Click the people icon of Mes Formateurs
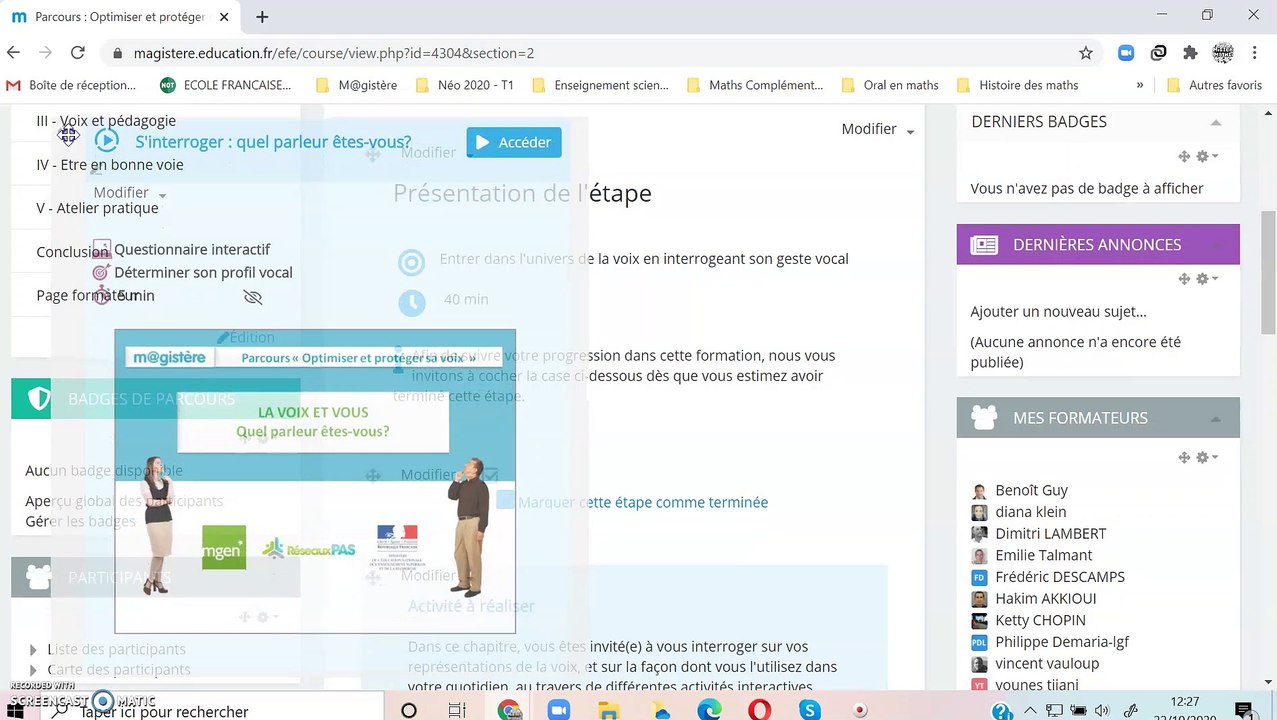The height and width of the screenshot is (720, 1277). 984,418
